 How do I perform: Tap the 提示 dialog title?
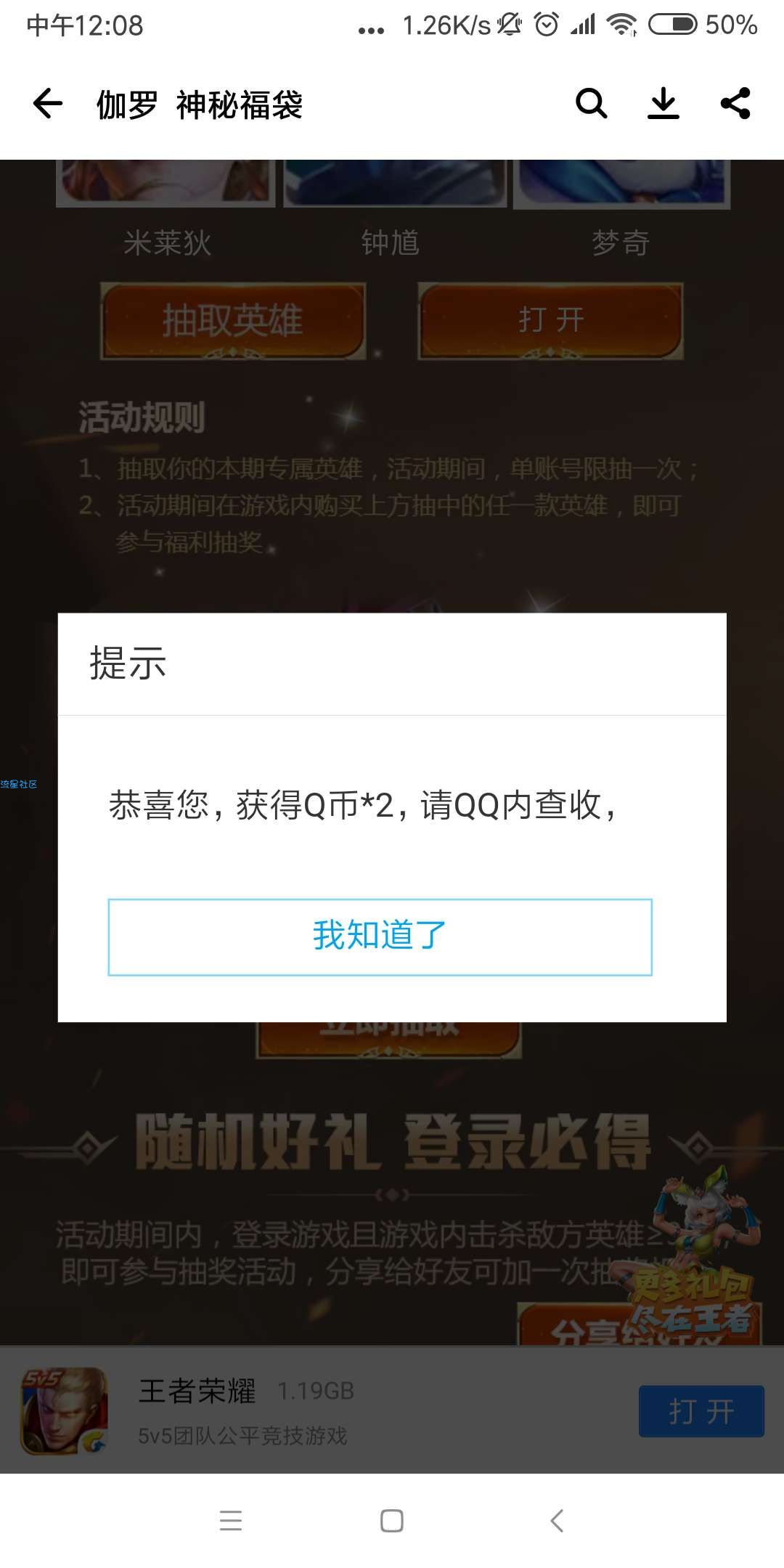(128, 663)
